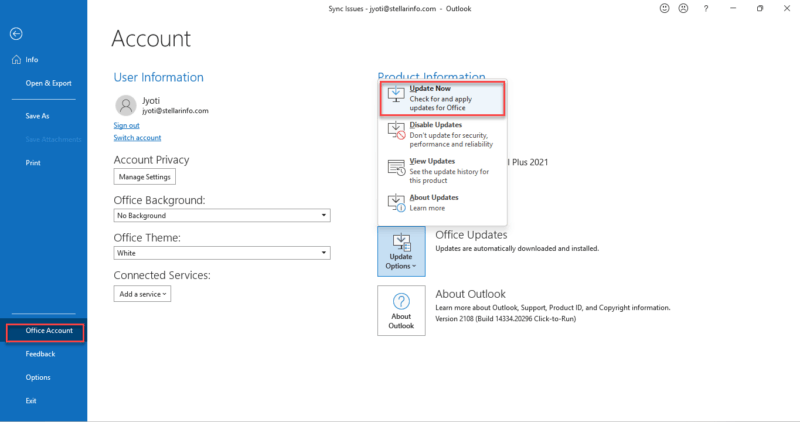
Task: Collapse the Update Options dropdown button
Action: (401, 250)
